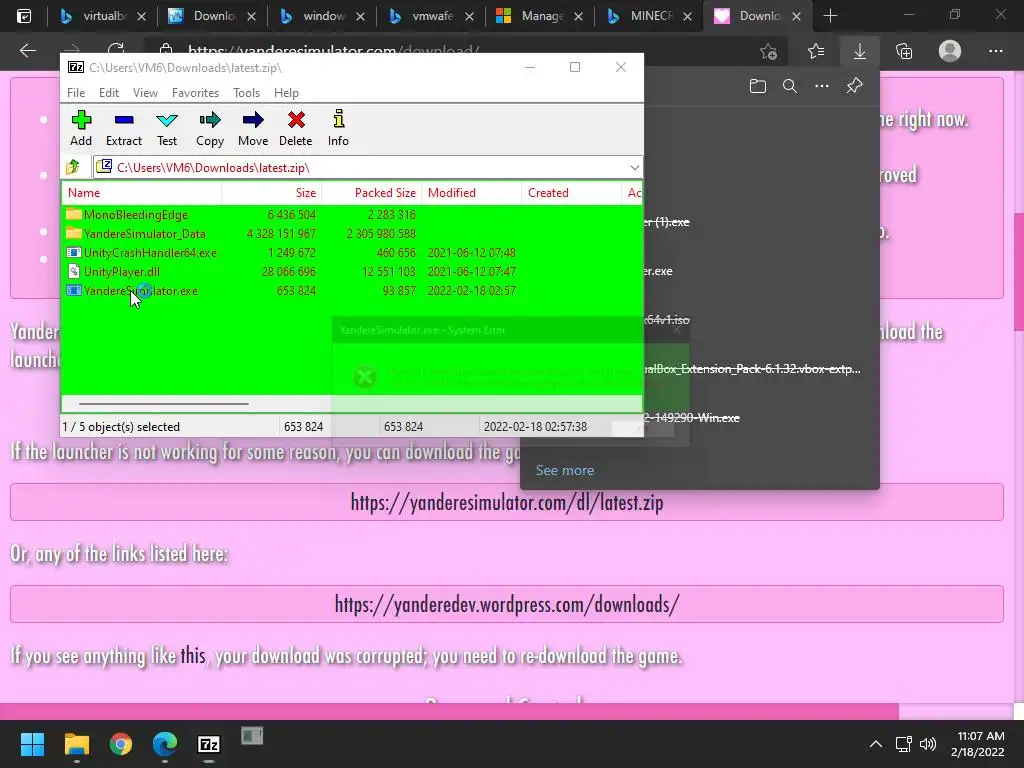
Task: Open the Edge favorites list icon
Action: tap(816, 51)
